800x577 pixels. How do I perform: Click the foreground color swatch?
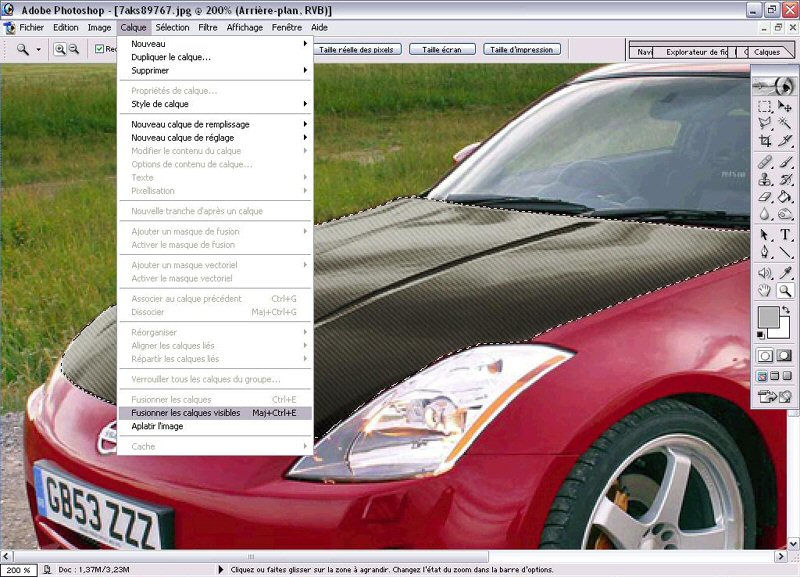point(767,316)
